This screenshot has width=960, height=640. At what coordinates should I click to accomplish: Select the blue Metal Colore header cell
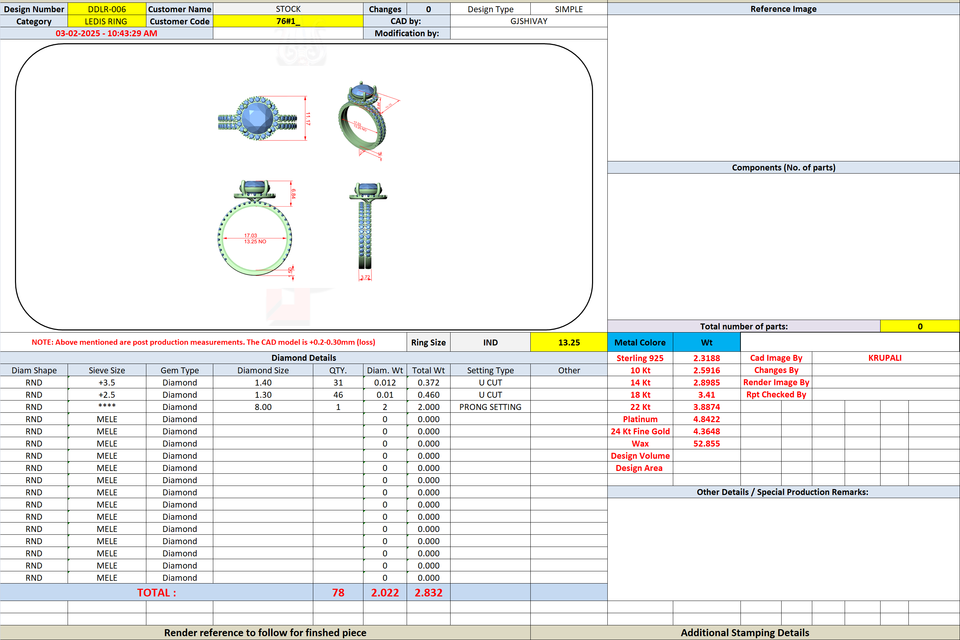[x=640, y=342]
